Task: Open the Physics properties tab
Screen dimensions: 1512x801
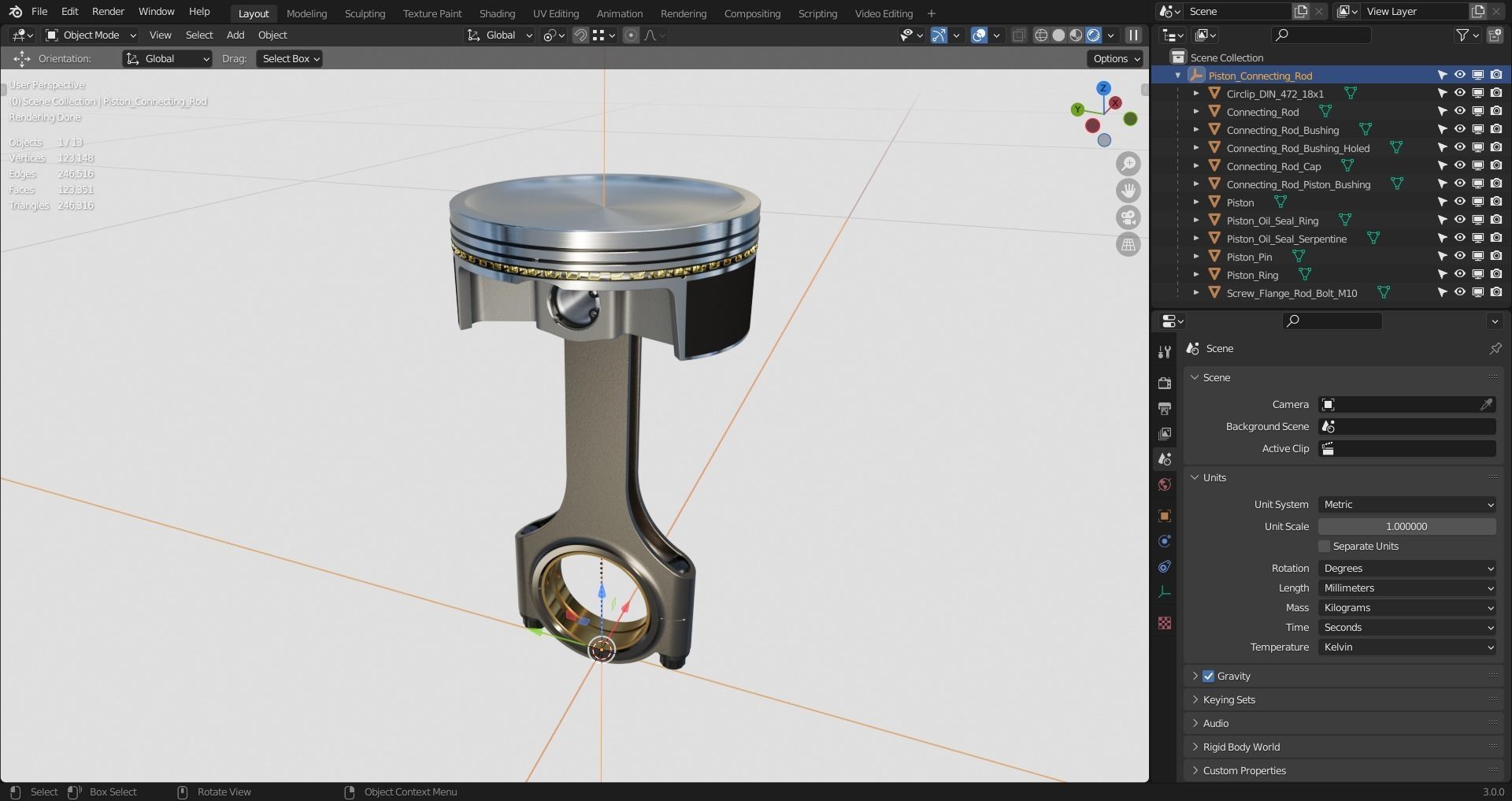Action: point(1165,541)
